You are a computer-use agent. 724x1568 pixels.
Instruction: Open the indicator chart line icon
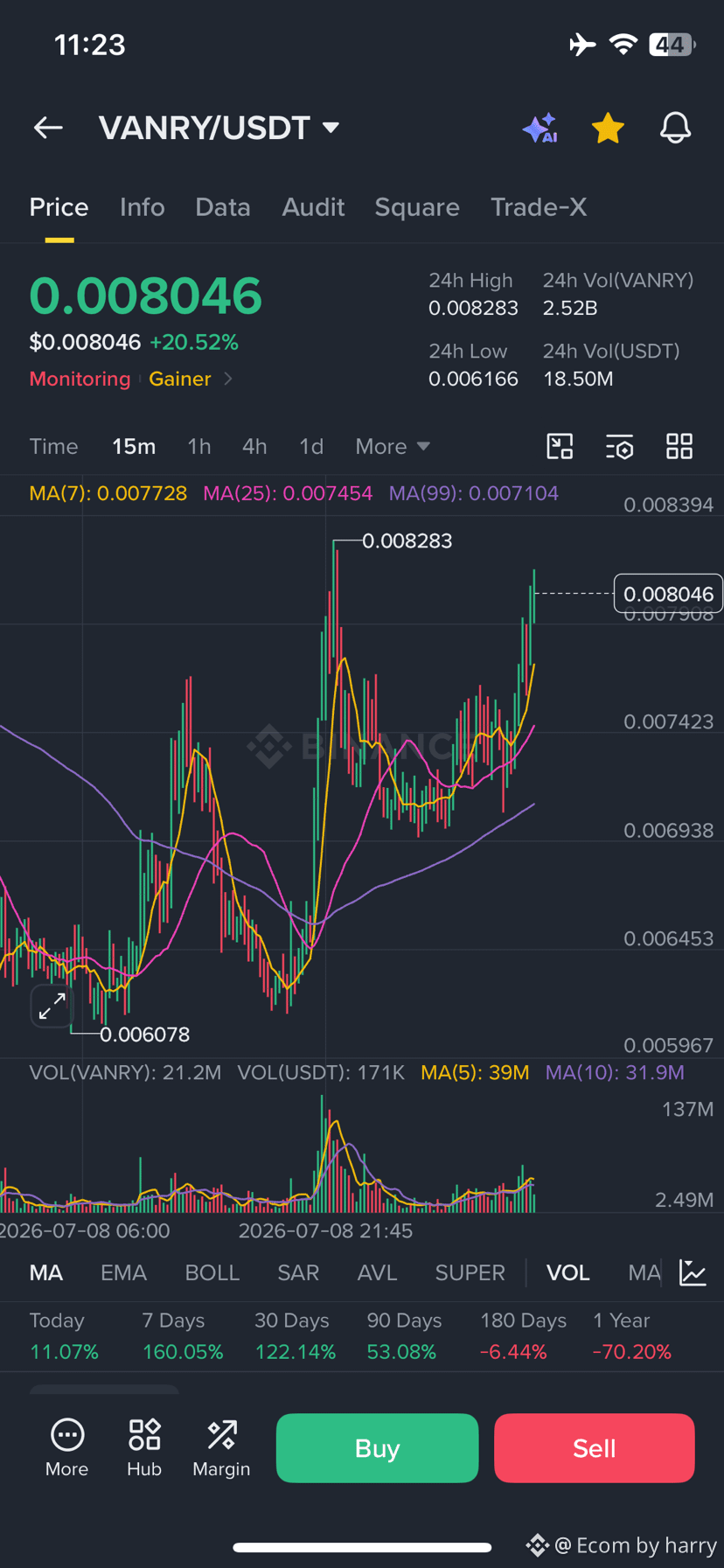coord(693,1273)
